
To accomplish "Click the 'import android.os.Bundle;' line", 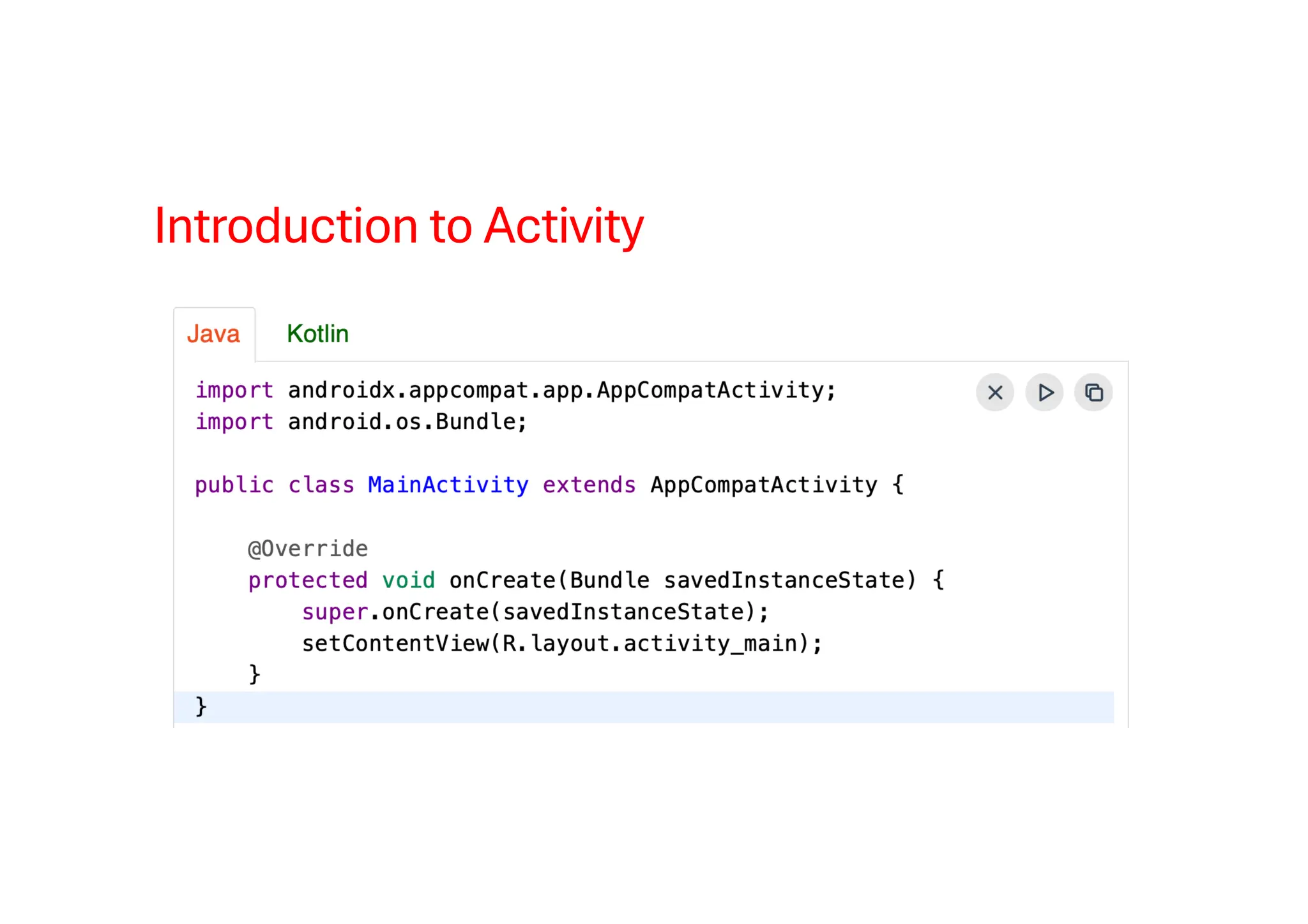I will (361, 422).
